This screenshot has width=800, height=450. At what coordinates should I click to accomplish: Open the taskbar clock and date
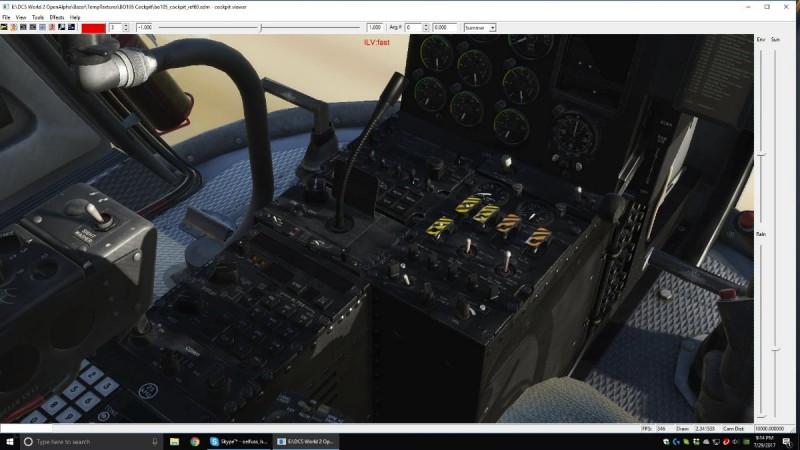pyautogui.click(x=765, y=442)
